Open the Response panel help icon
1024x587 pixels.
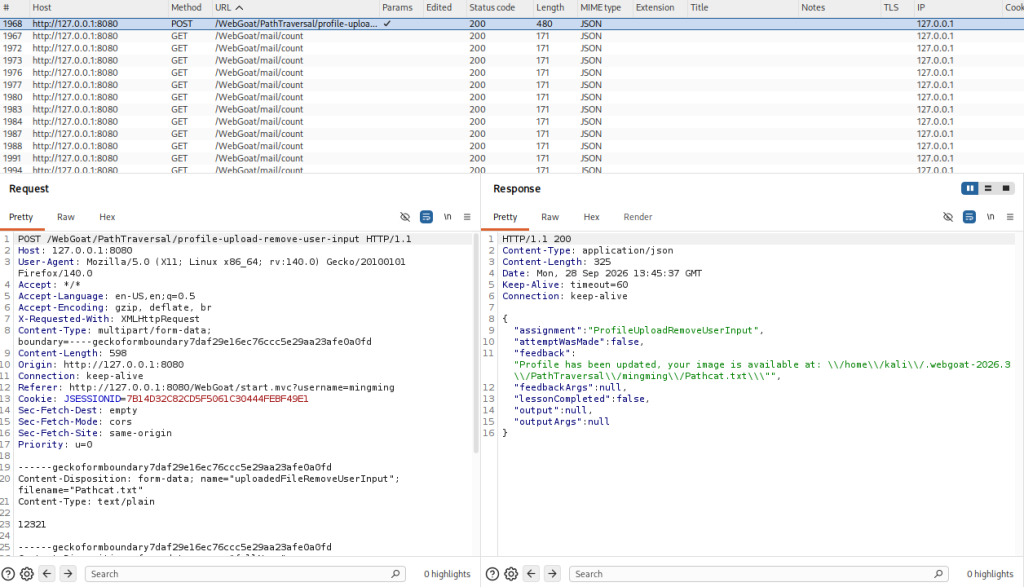coord(492,574)
